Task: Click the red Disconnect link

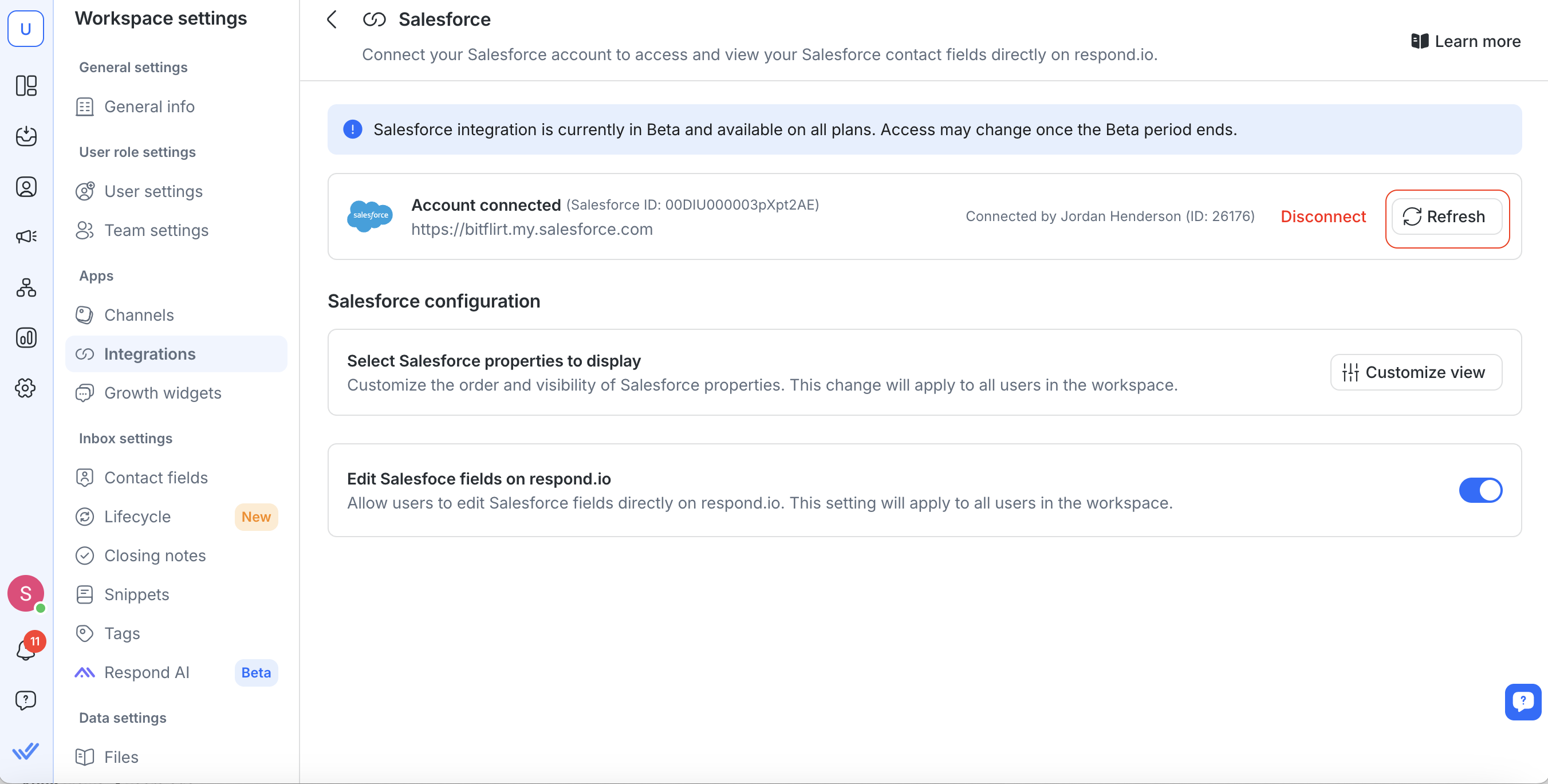Action: 1323,216
